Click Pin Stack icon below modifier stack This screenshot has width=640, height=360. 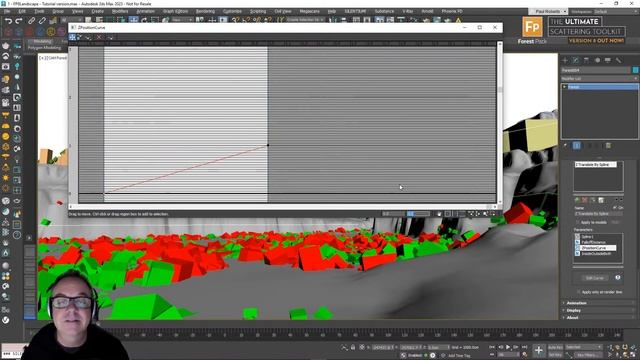pyautogui.click(x=566, y=145)
